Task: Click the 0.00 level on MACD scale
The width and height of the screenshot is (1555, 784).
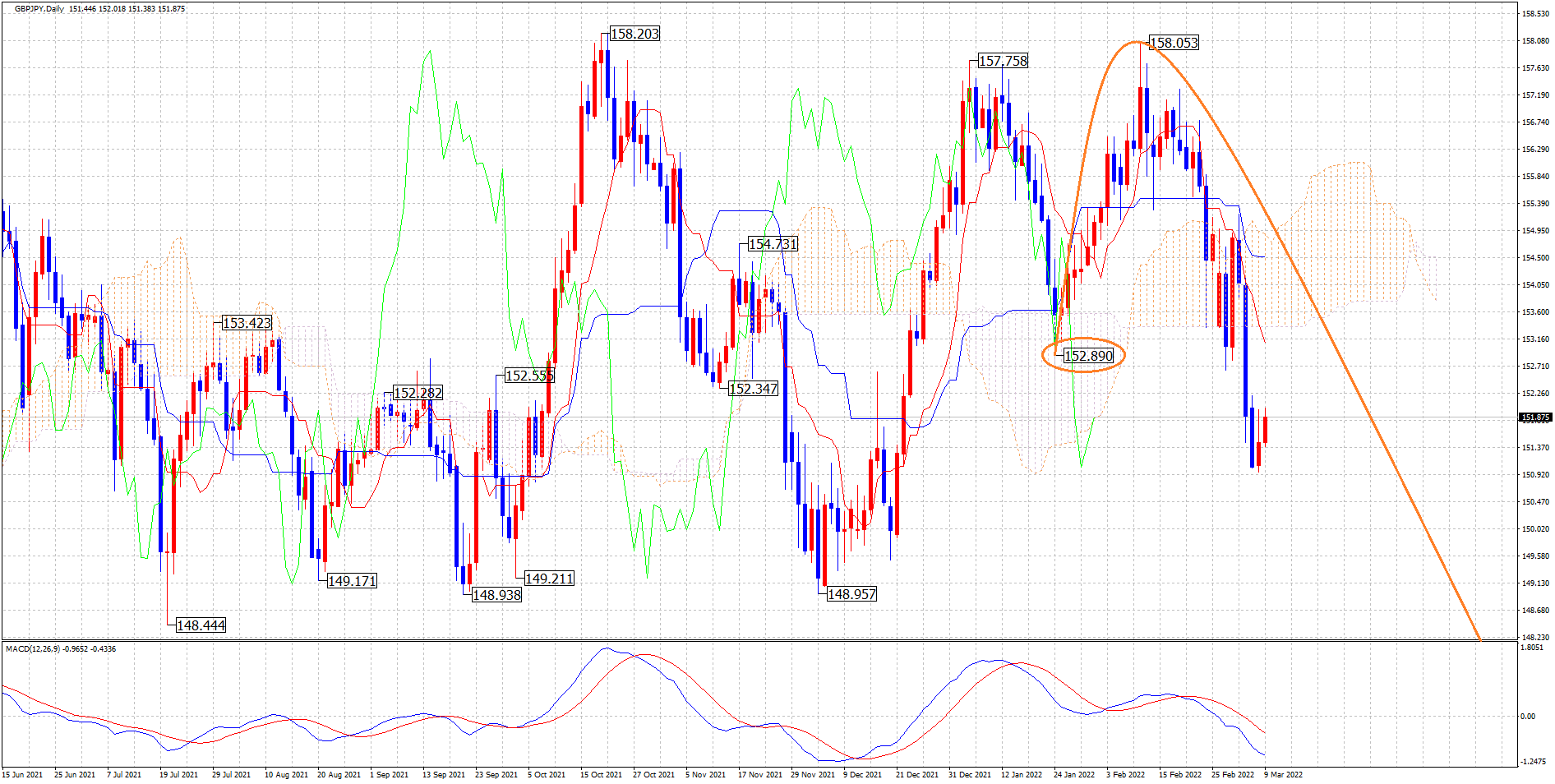Action: [x=1528, y=717]
